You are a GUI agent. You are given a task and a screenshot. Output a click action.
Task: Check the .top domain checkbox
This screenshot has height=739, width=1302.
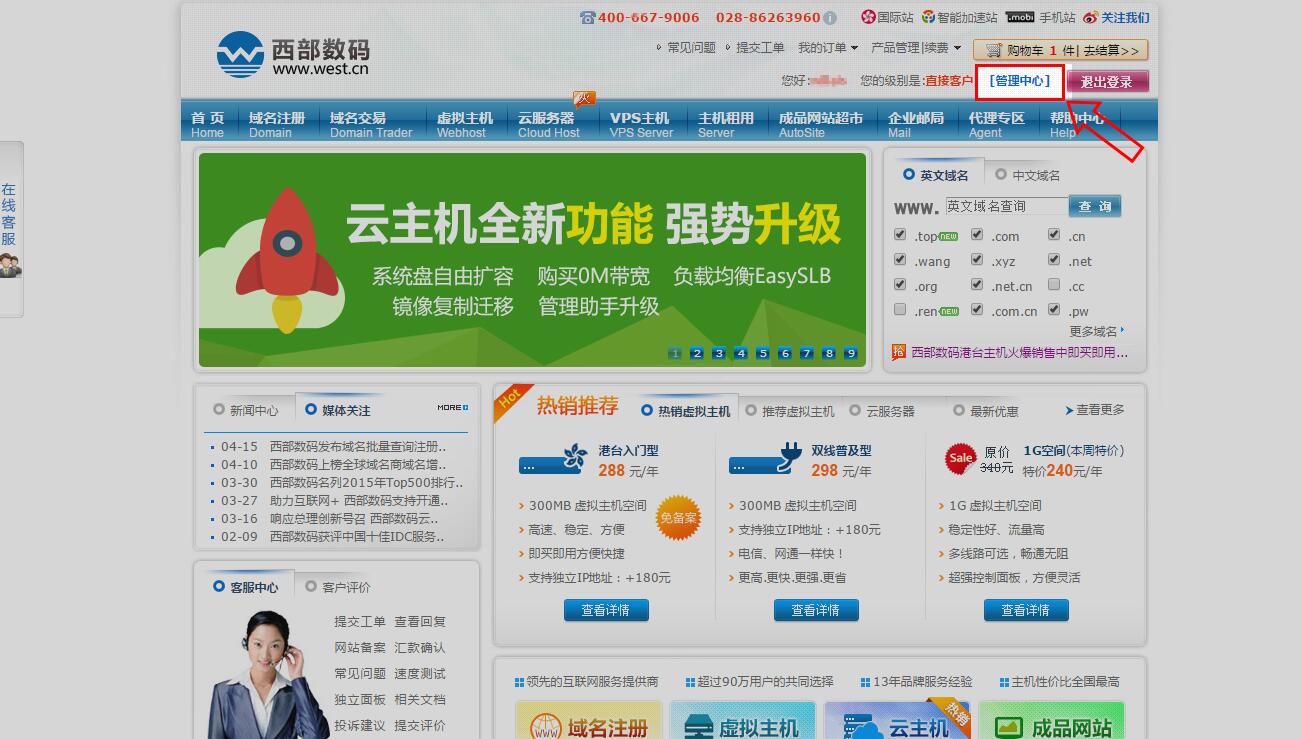coord(900,235)
